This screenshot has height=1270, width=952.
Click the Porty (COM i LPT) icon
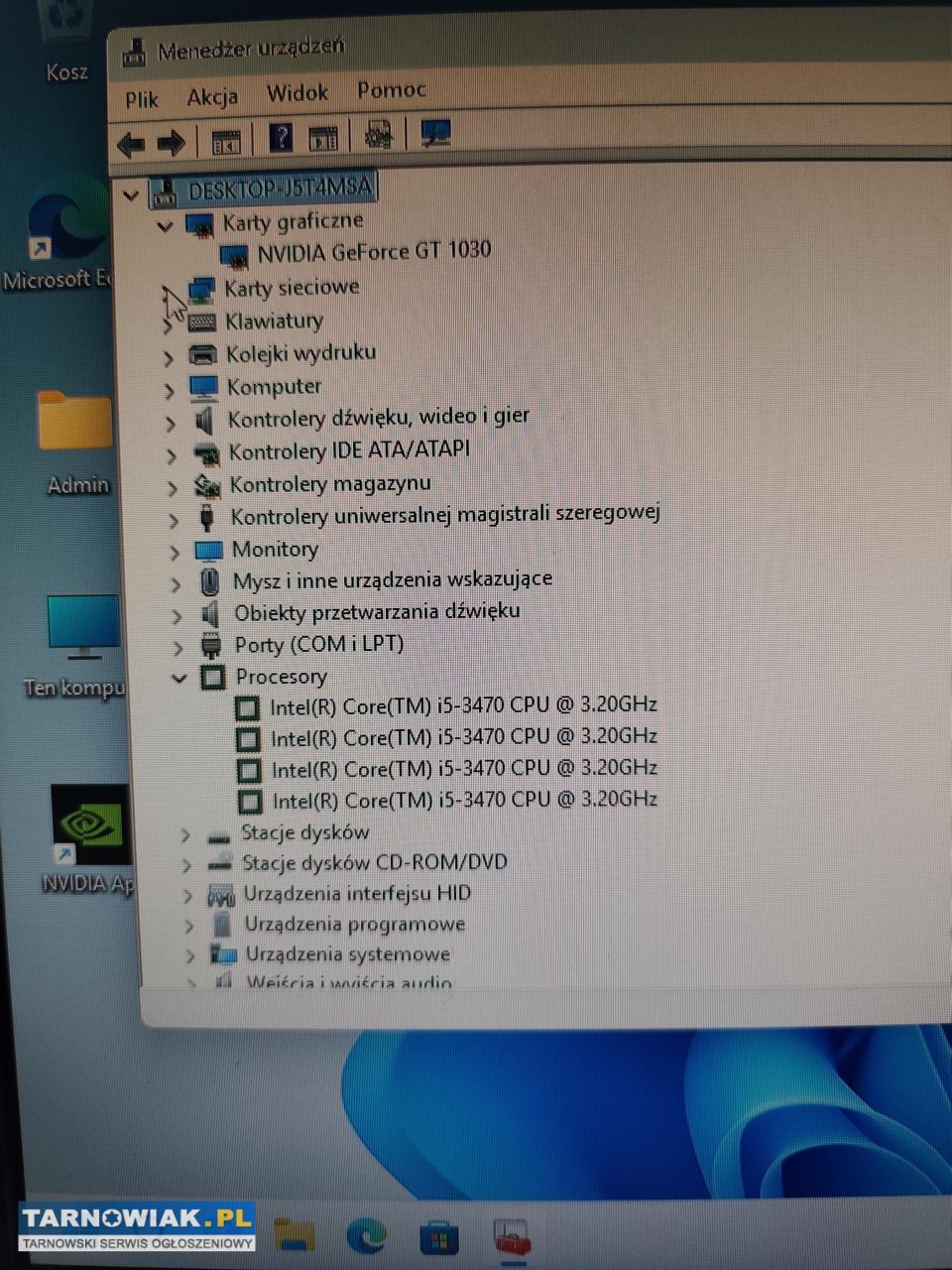[x=211, y=646]
